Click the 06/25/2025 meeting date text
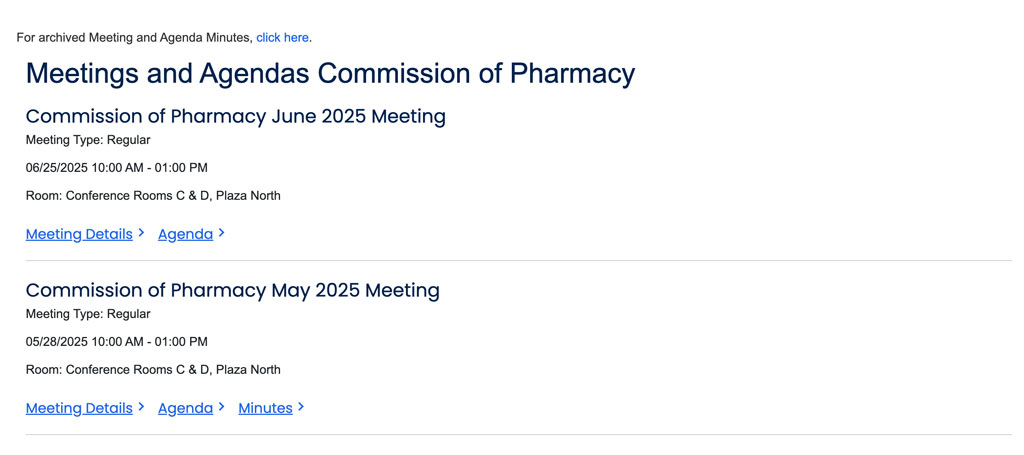 coord(116,168)
